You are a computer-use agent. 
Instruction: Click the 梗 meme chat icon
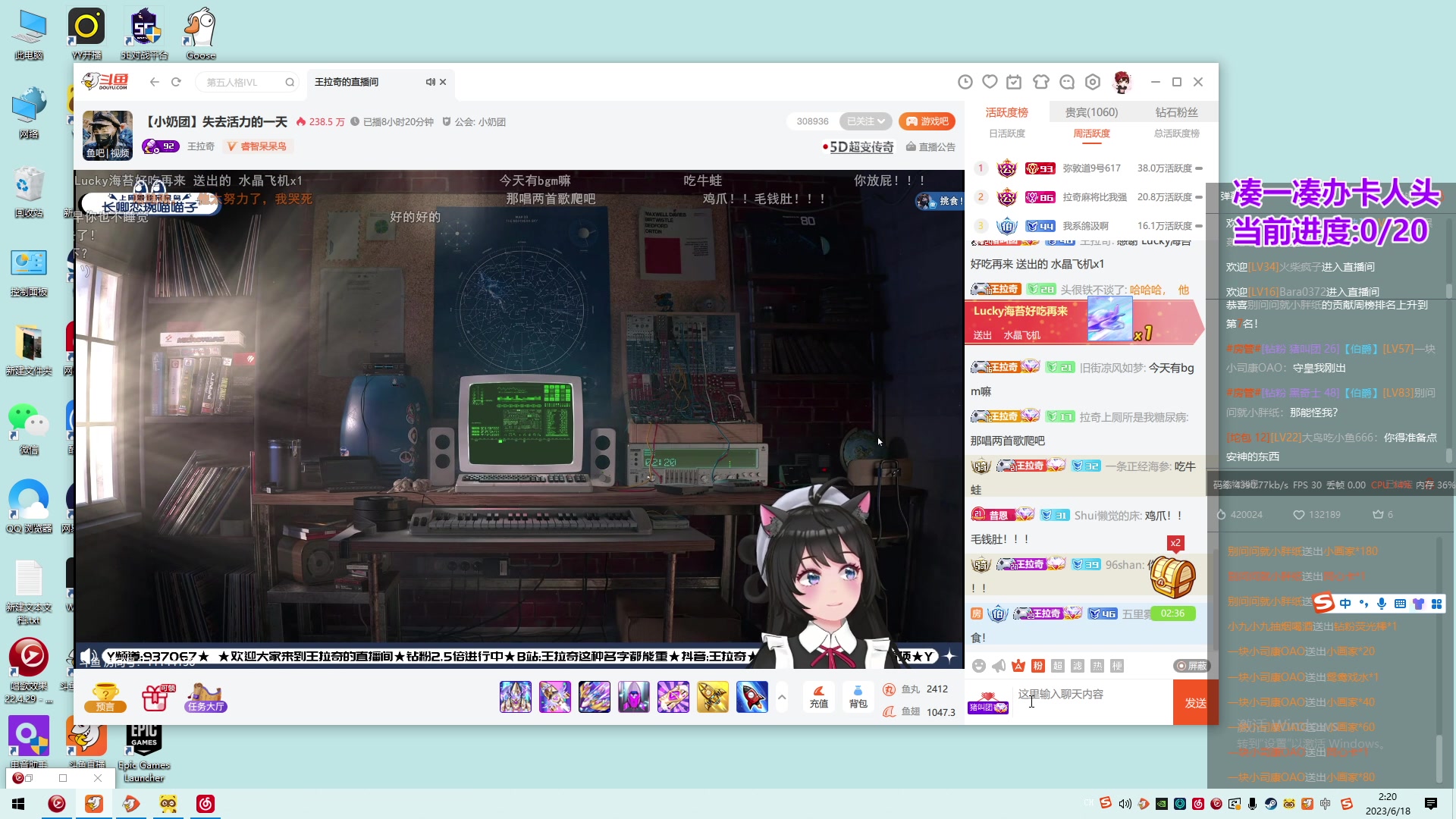pyautogui.click(x=1117, y=666)
